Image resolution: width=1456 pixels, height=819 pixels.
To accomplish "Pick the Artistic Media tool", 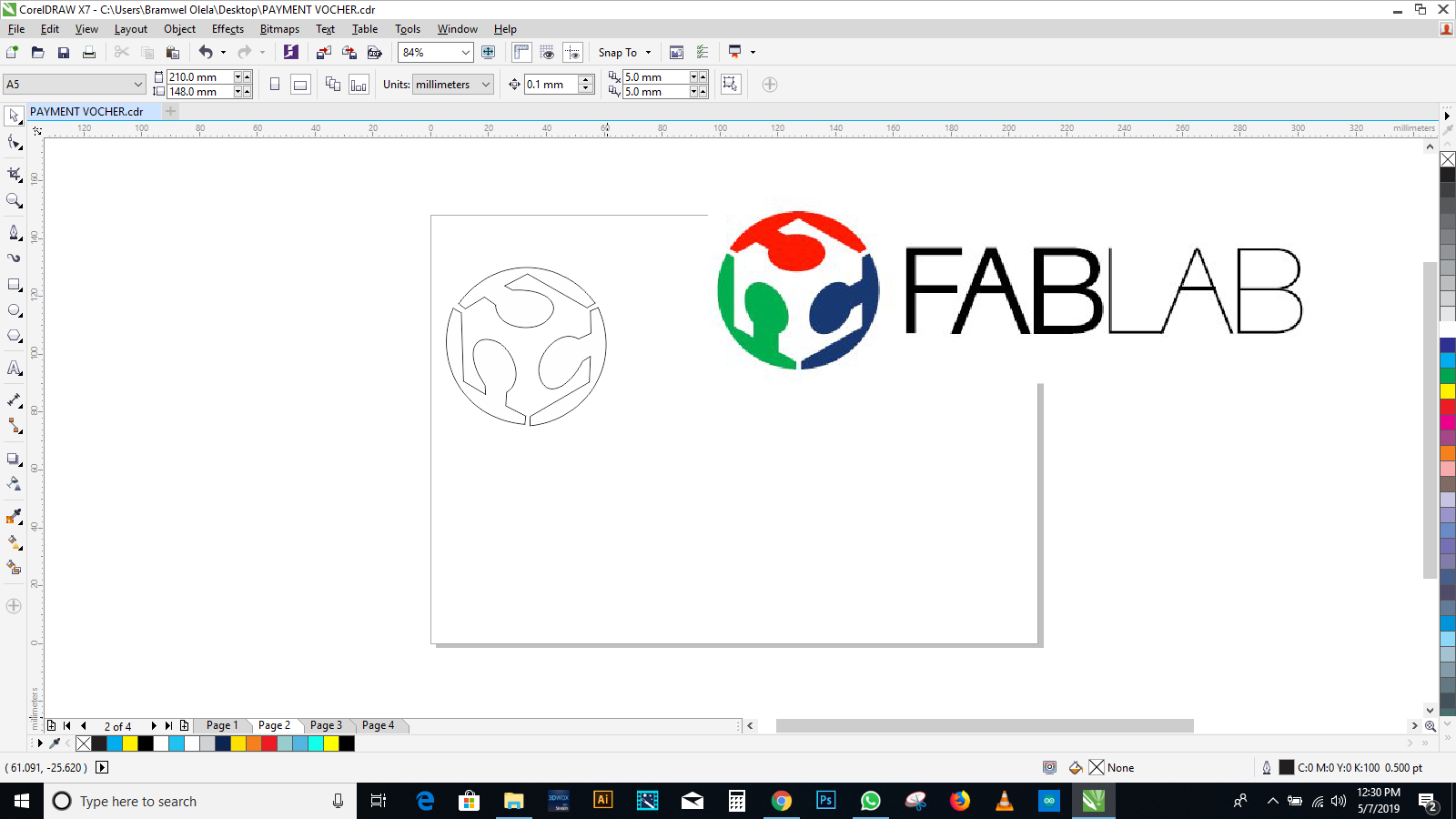I will [x=14, y=258].
